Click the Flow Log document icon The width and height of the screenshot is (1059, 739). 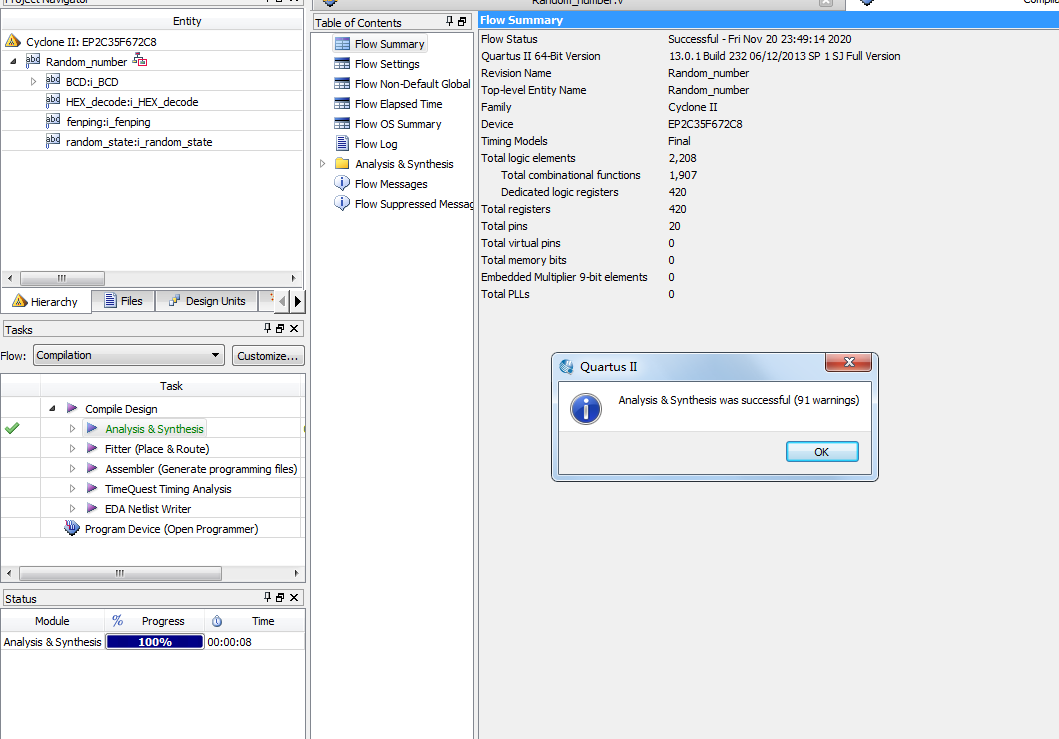(x=342, y=143)
